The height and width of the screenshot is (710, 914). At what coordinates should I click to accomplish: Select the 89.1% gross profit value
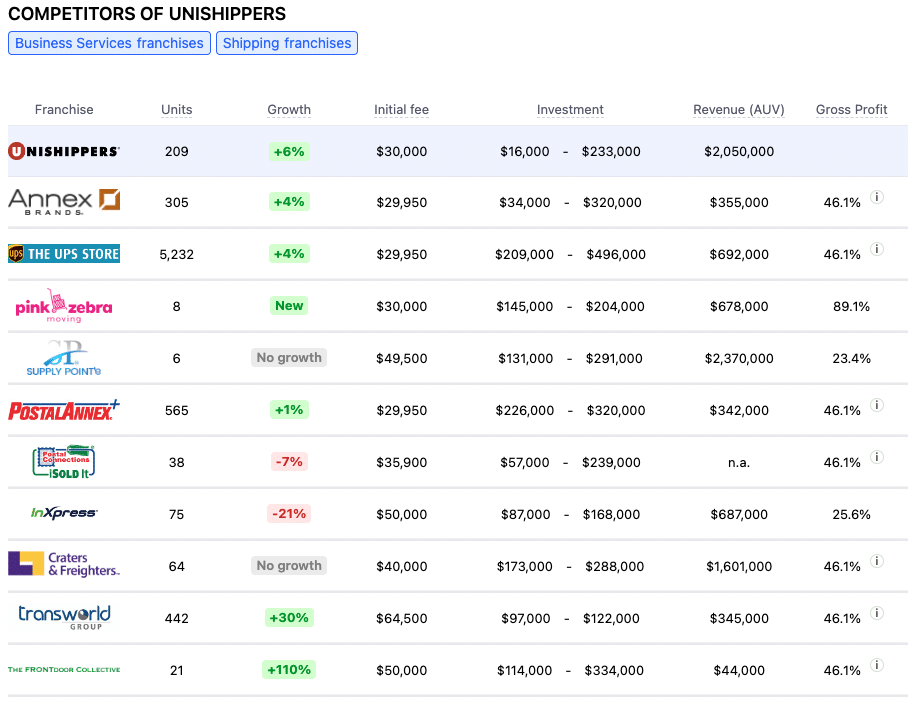(851, 306)
